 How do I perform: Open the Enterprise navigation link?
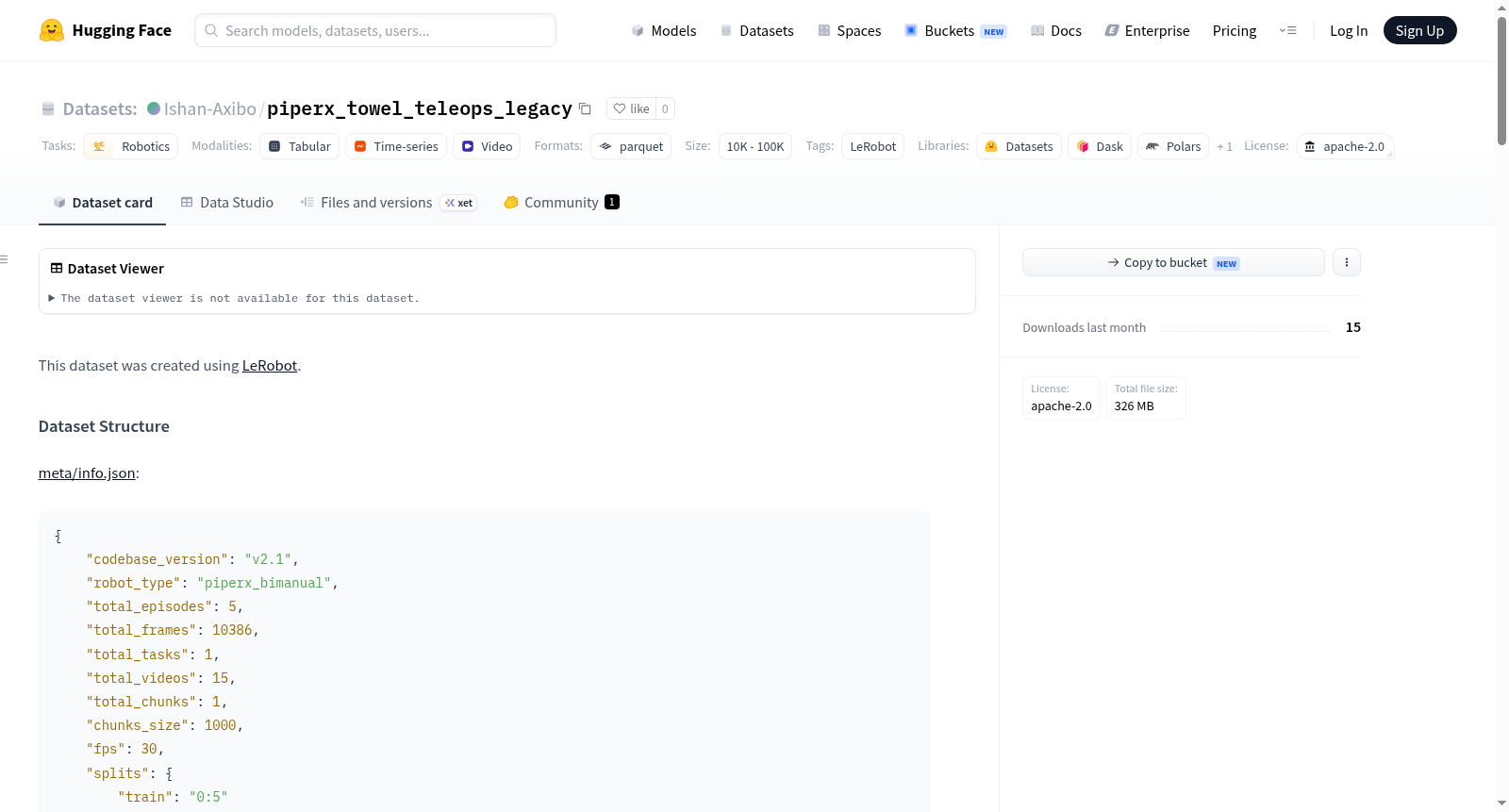point(1147,30)
